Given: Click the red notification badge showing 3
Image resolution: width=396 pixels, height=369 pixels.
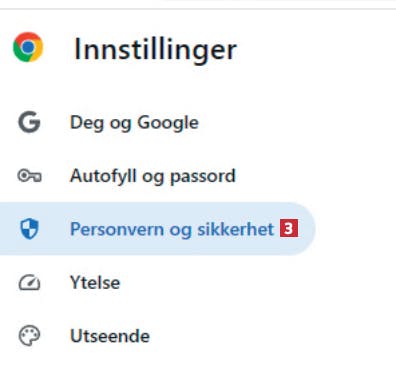Looking at the screenshot, I should [x=289, y=229].
